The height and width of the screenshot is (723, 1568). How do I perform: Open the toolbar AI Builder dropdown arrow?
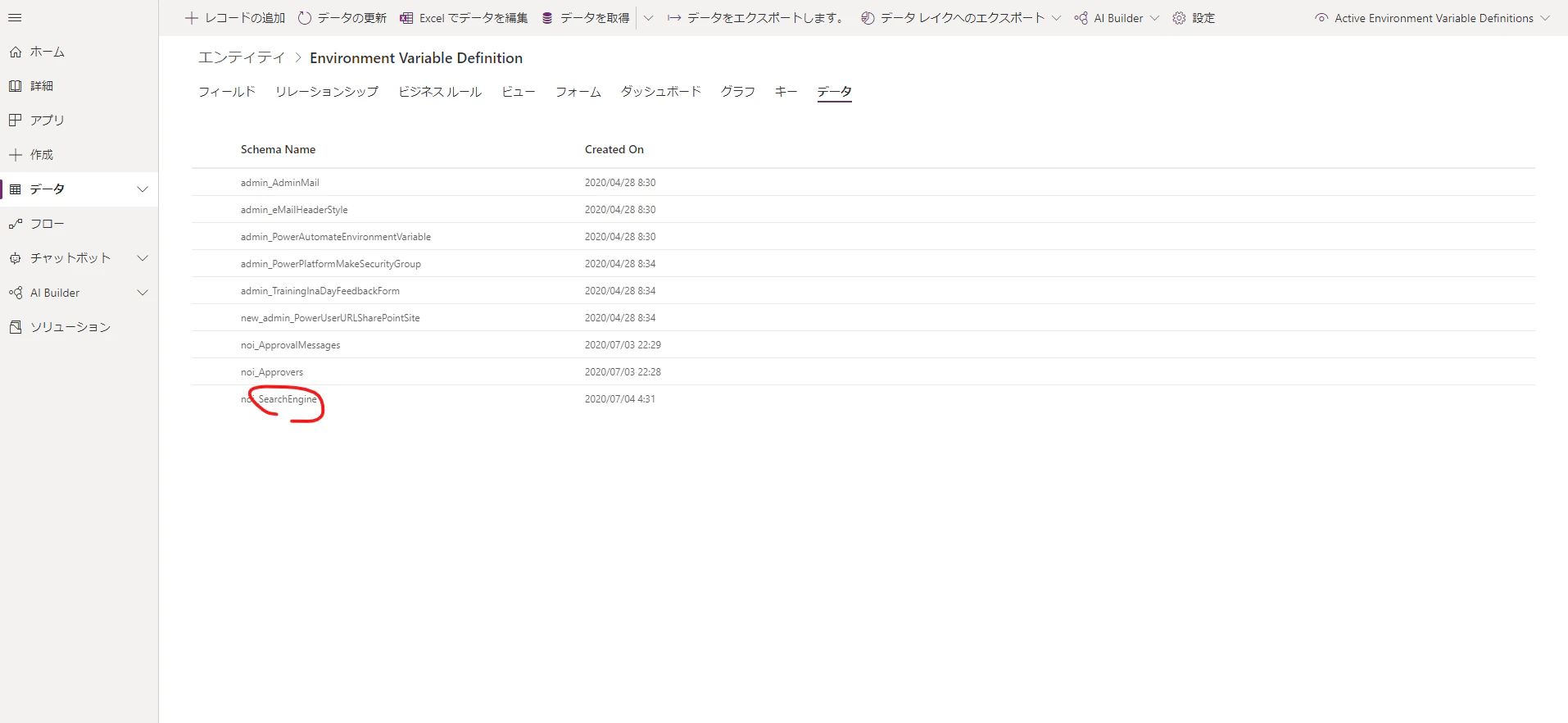pyautogui.click(x=1154, y=18)
